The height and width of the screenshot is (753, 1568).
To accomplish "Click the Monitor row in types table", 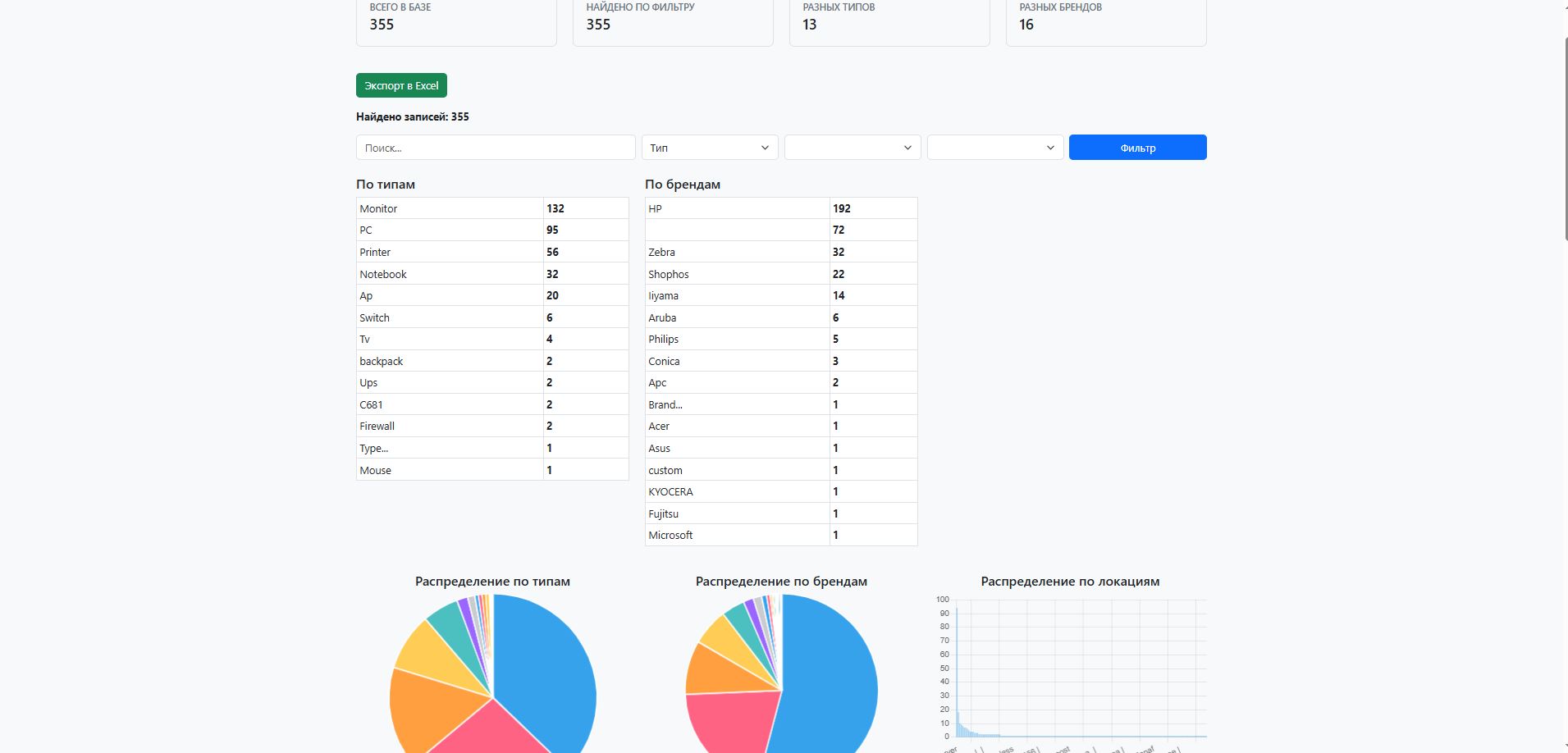I will click(x=492, y=208).
